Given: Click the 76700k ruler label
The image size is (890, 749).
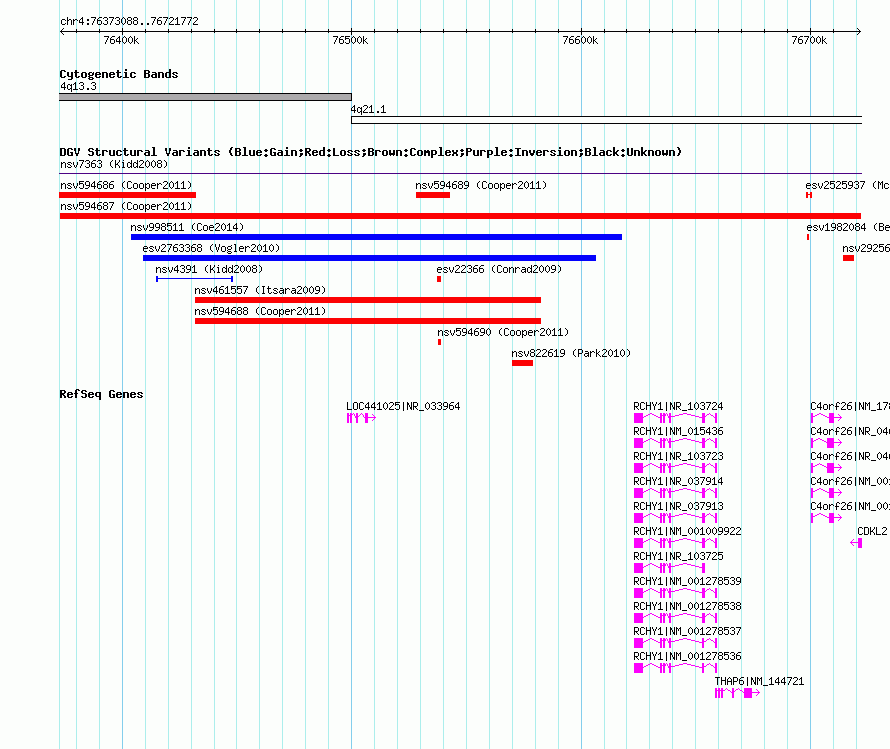Looking at the screenshot, I should click(x=809, y=40).
